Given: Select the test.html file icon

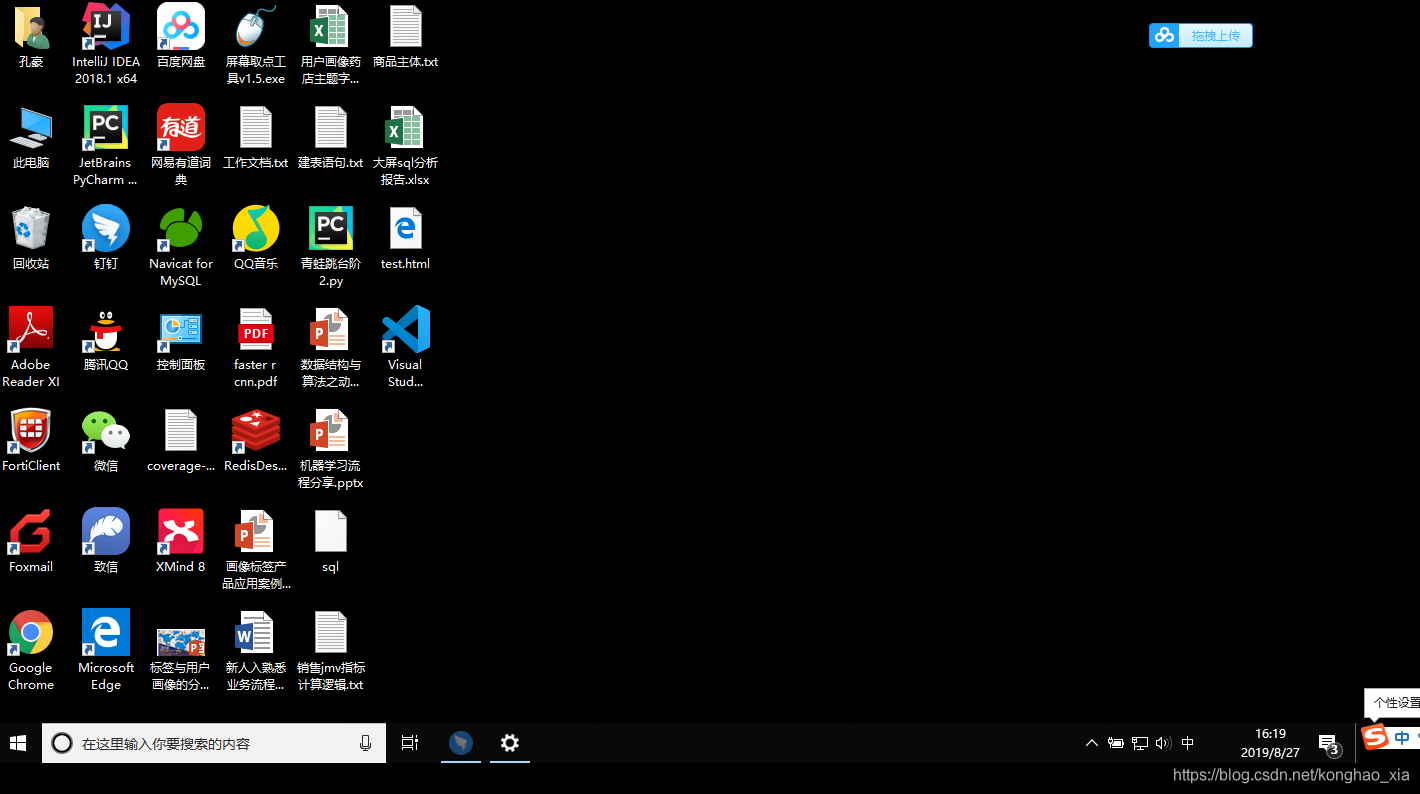Looking at the screenshot, I should coord(405,239).
